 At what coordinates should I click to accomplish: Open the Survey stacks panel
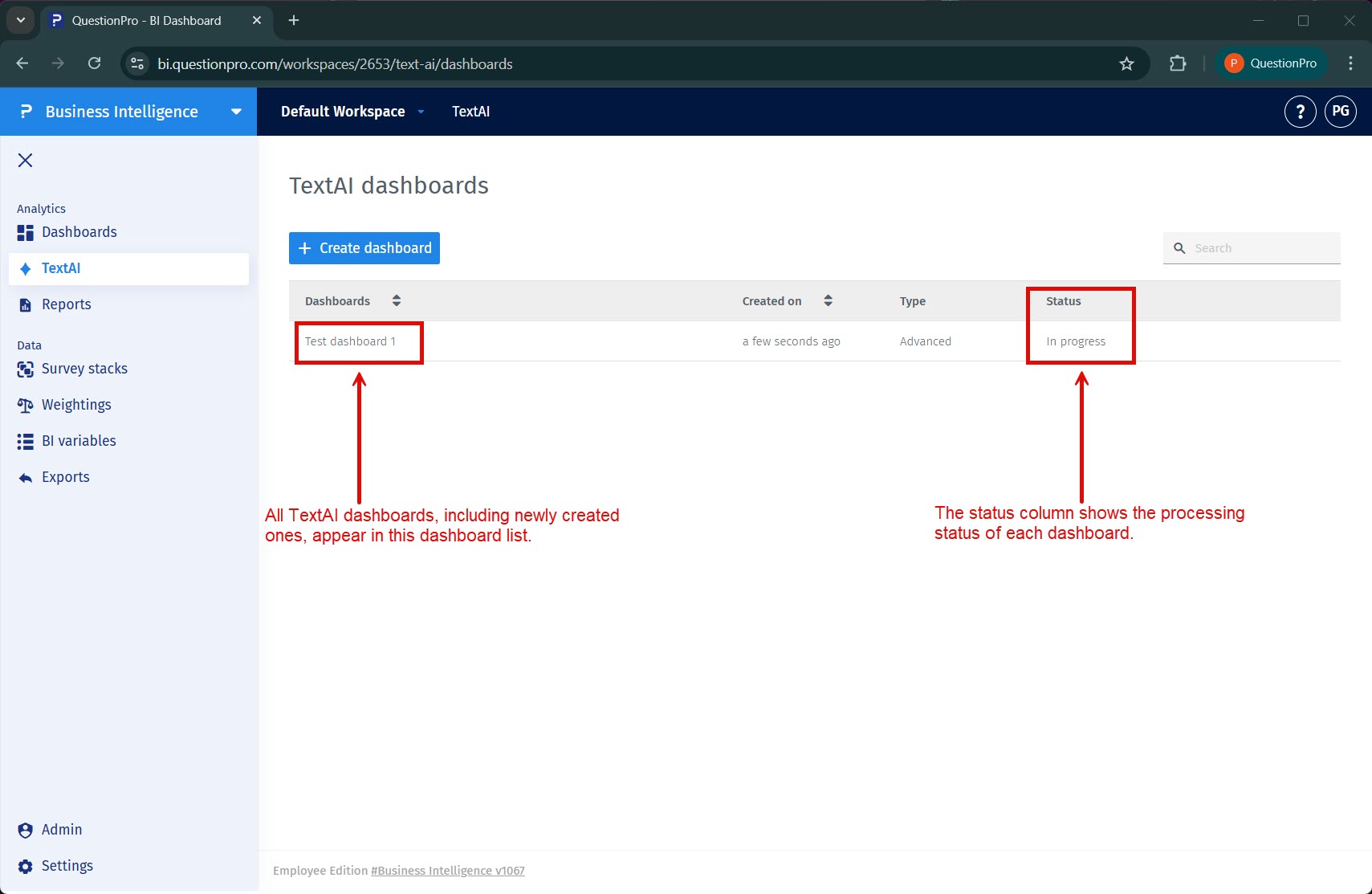[84, 368]
